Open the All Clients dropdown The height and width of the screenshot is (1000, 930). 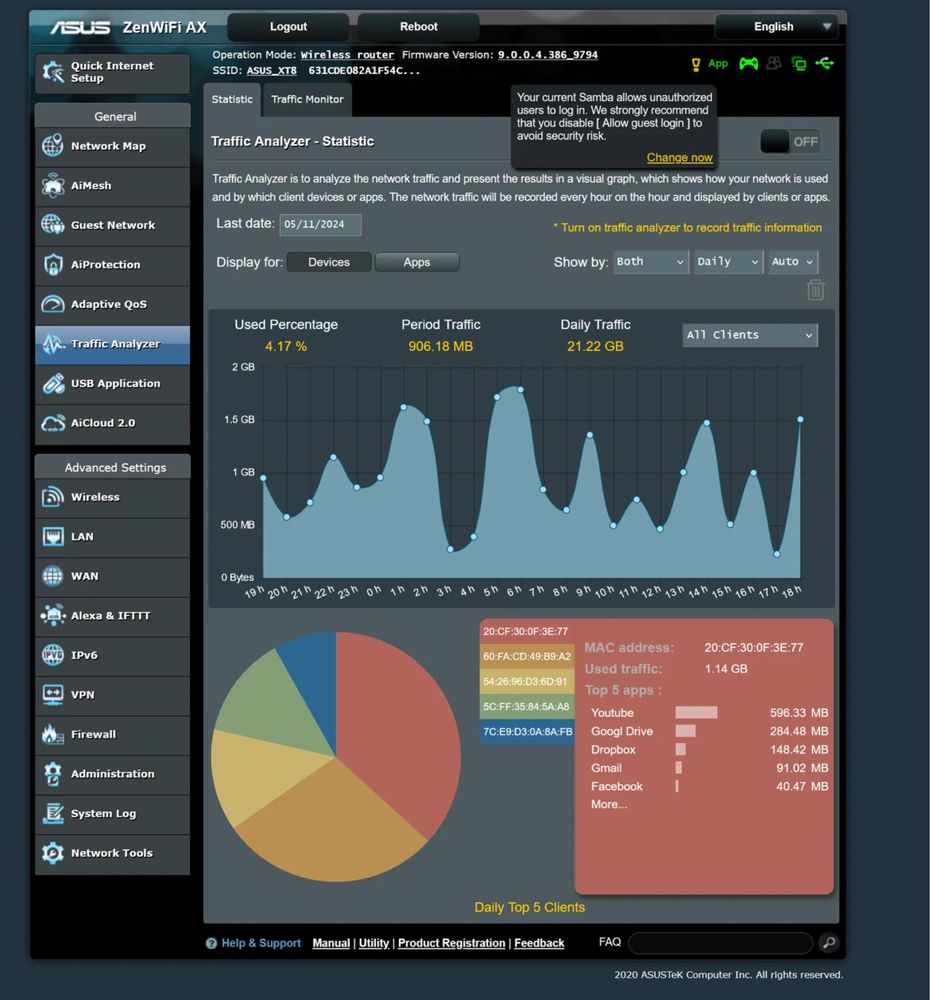[x=749, y=335]
